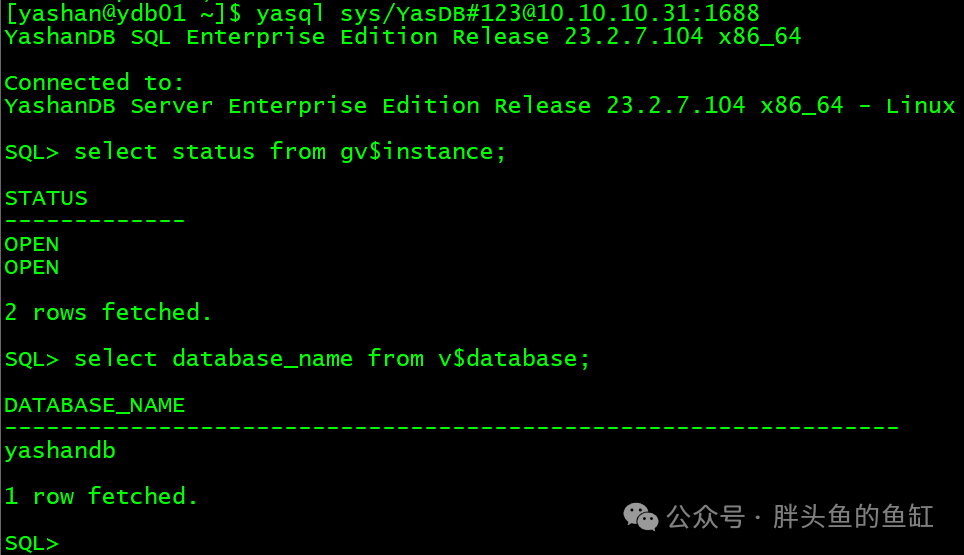The image size is (964, 555).
Task: Click the '2 rows fetched.' message
Action: click(x=108, y=312)
